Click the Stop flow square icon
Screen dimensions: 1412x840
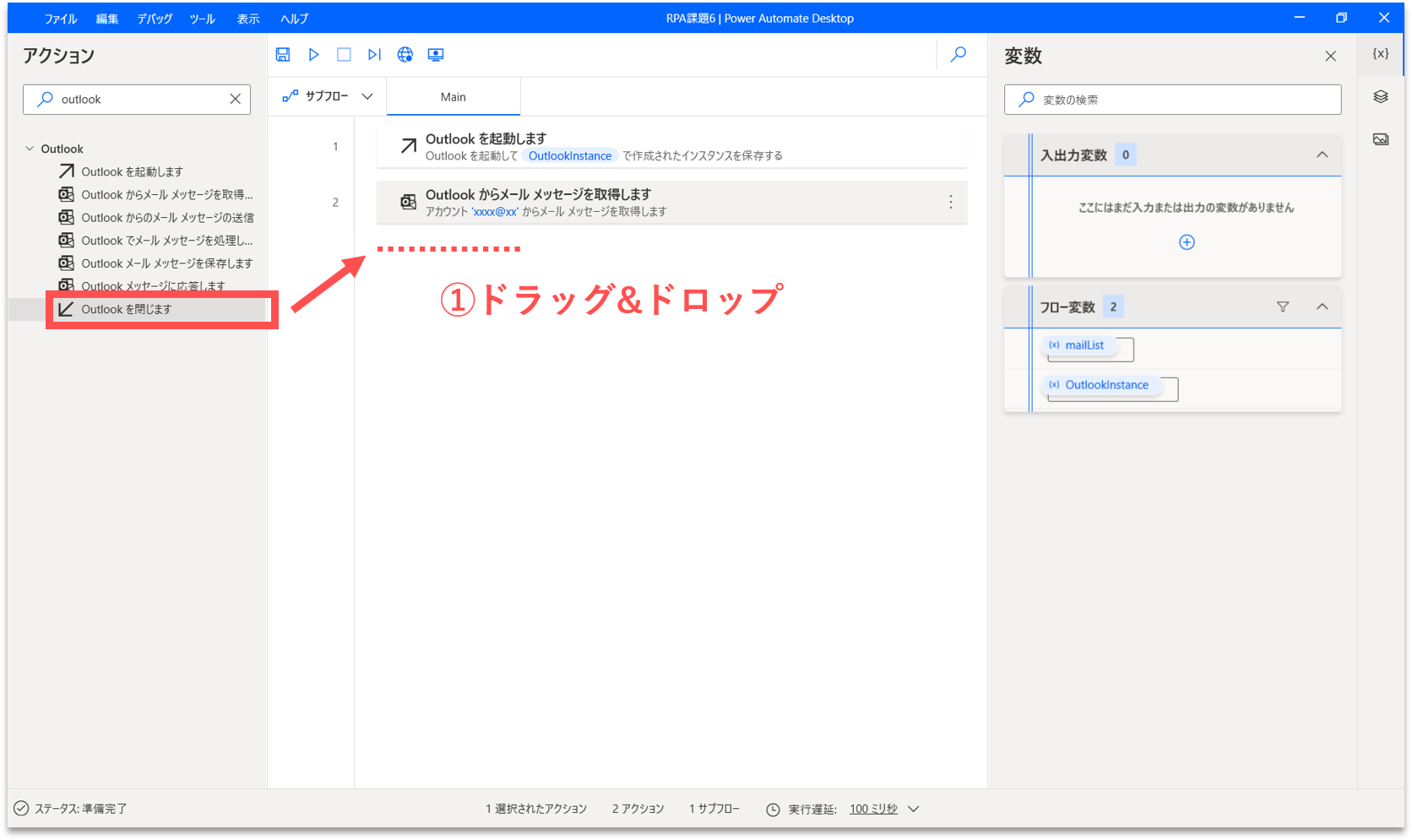pos(344,55)
